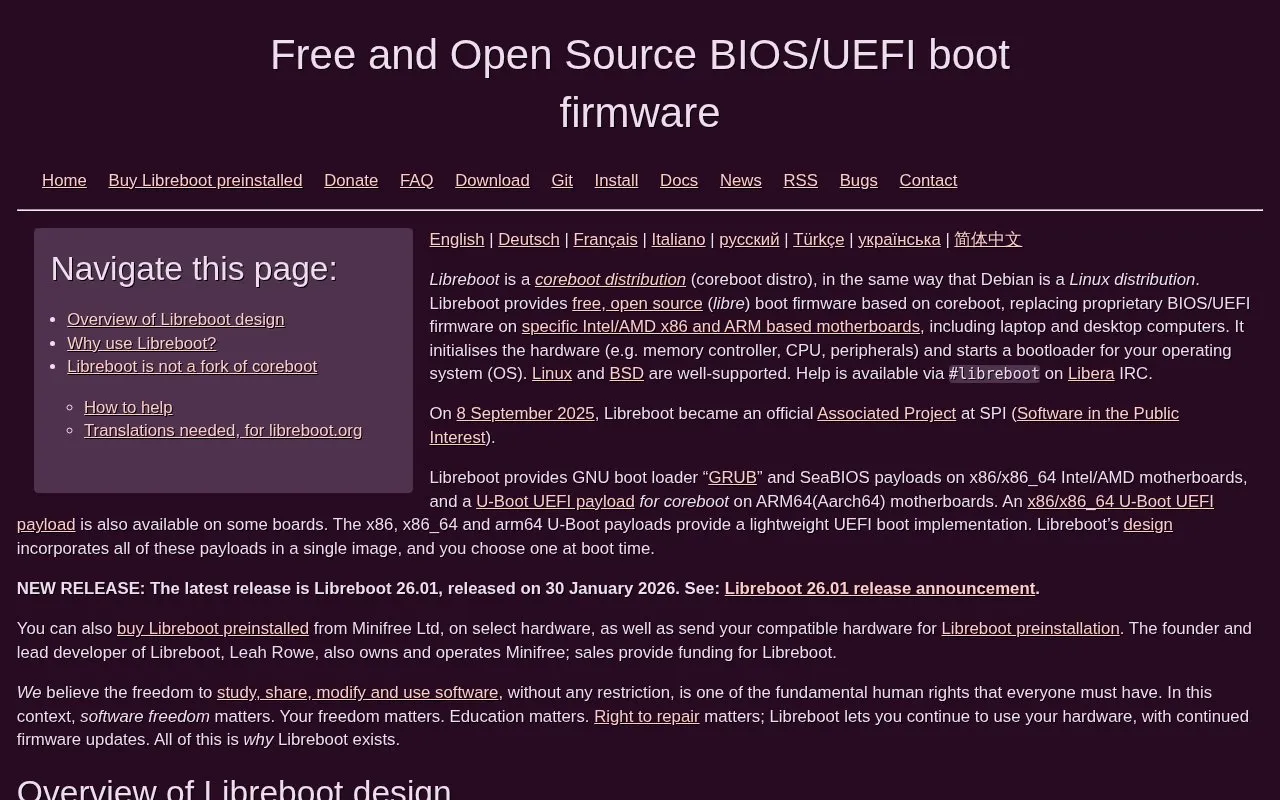
Task: Switch to 简体中文 translation
Action: [988, 239]
